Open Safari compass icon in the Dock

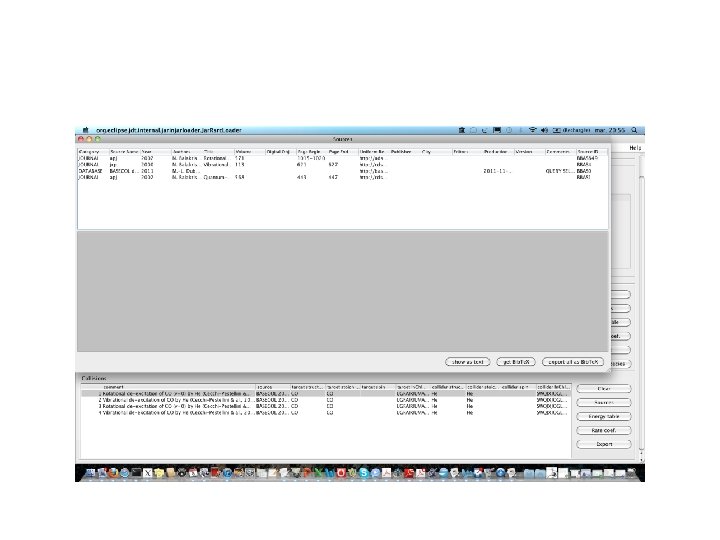point(124,472)
